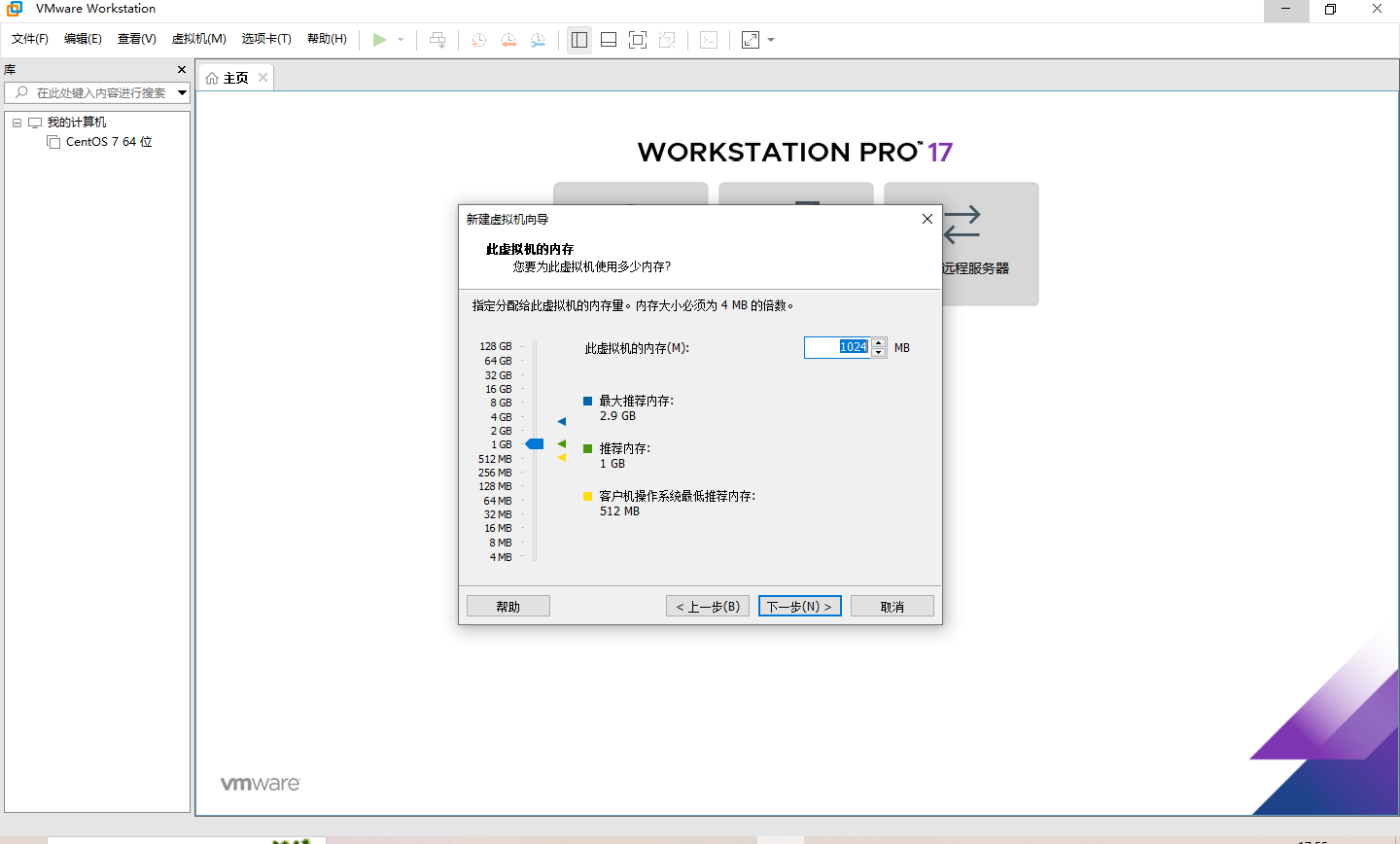Click the 取消 button

pos(892,606)
